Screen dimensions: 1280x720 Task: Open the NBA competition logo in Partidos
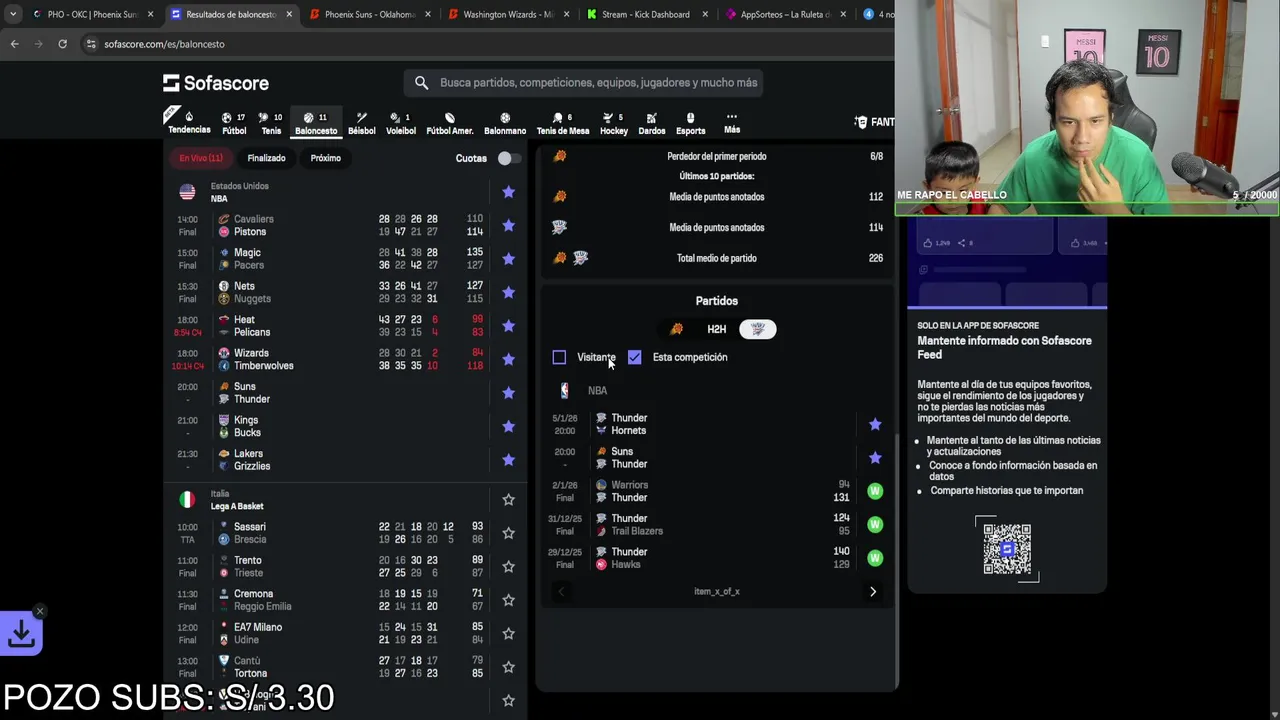(564, 391)
